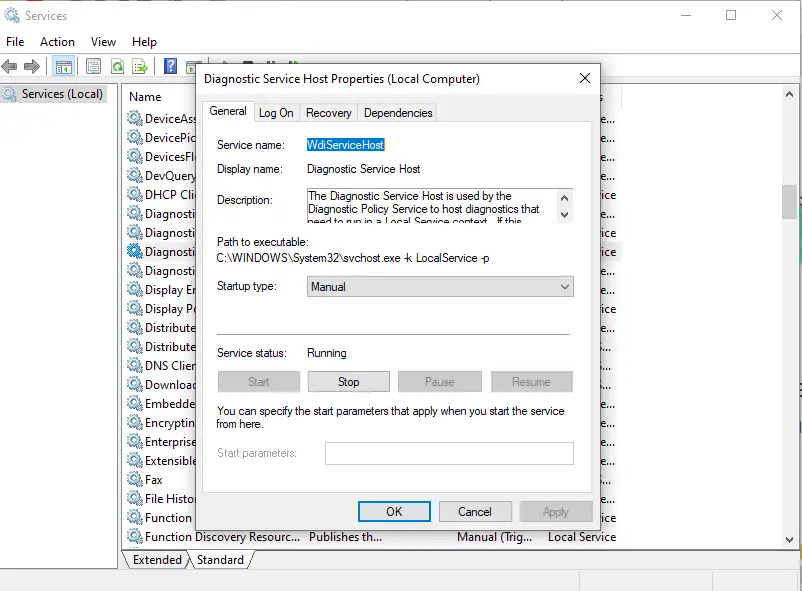
Task: Select the Extended view tab
Action: (x=157, y=560)
